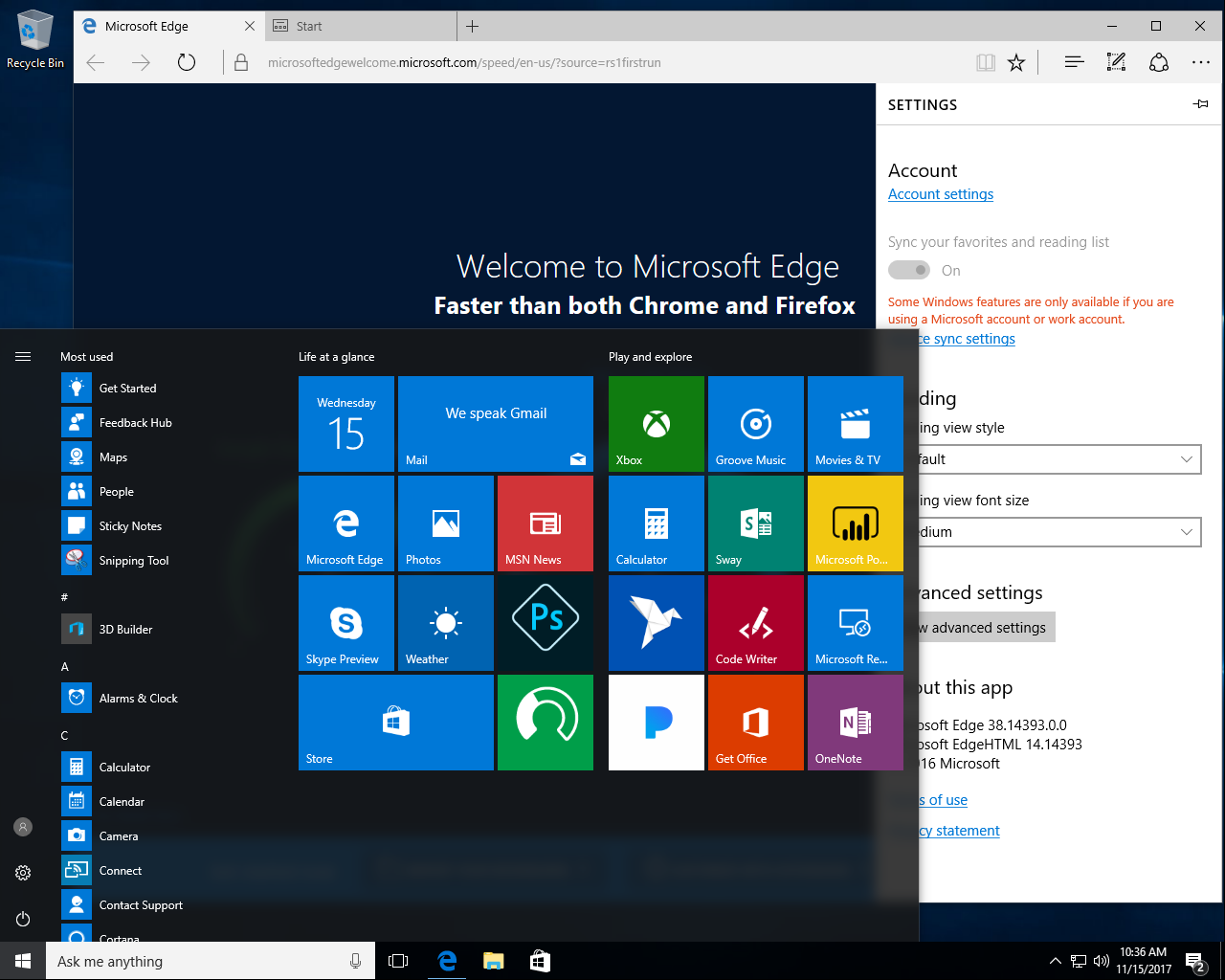Open the Xbox tile
Viewport: 1225px width, 980px height.
tap(657, 424)
